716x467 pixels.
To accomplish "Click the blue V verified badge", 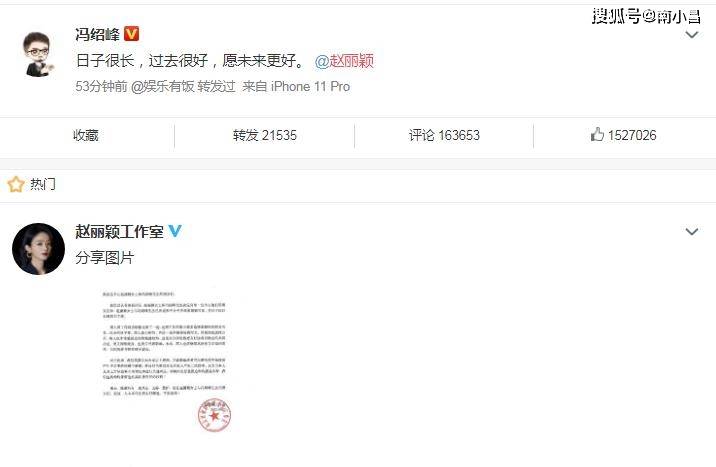I will pyautogui.click(x=175, y=231).
